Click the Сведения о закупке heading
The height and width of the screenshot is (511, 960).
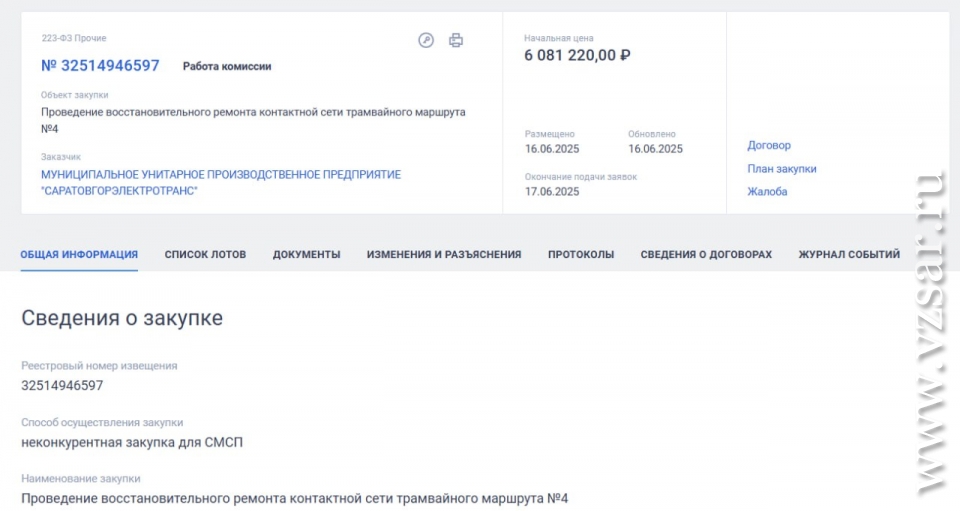click(x=122, y=318)
